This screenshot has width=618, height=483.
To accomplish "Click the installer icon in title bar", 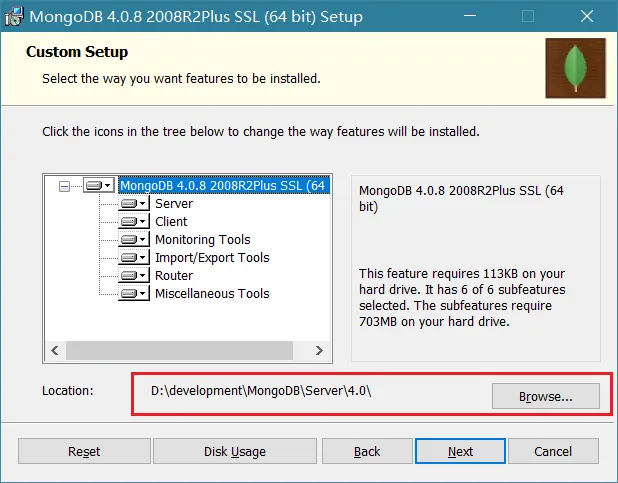I will pyautogui.click(x=15, y=17).
